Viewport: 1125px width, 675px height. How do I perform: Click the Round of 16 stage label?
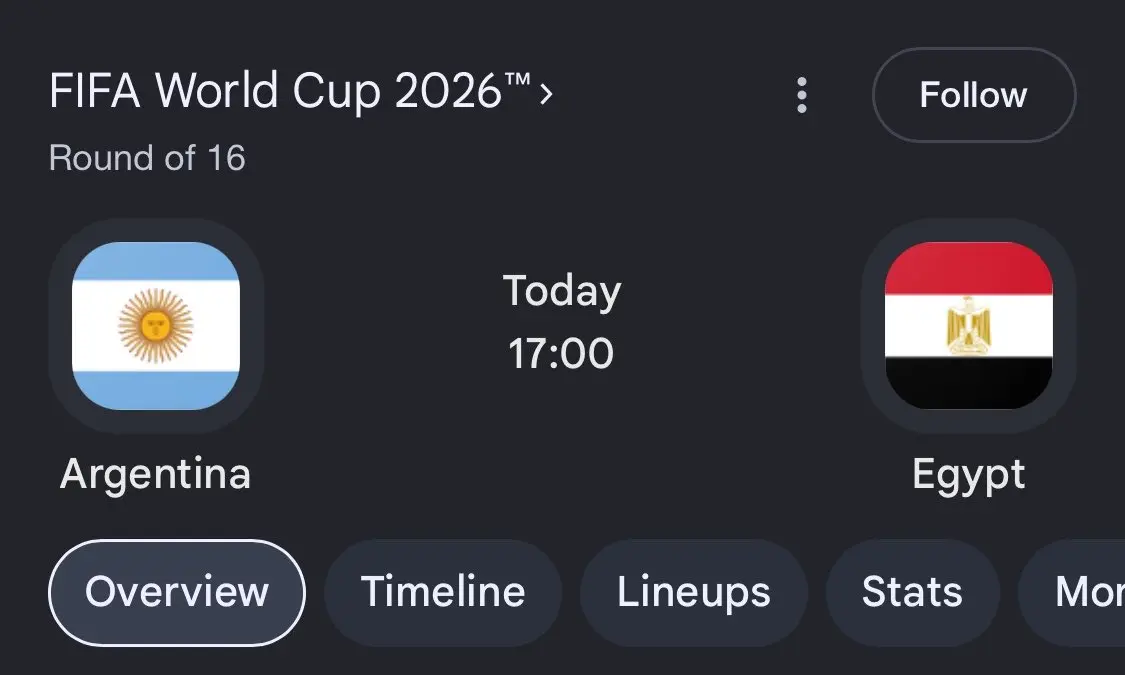coord(147,158)
